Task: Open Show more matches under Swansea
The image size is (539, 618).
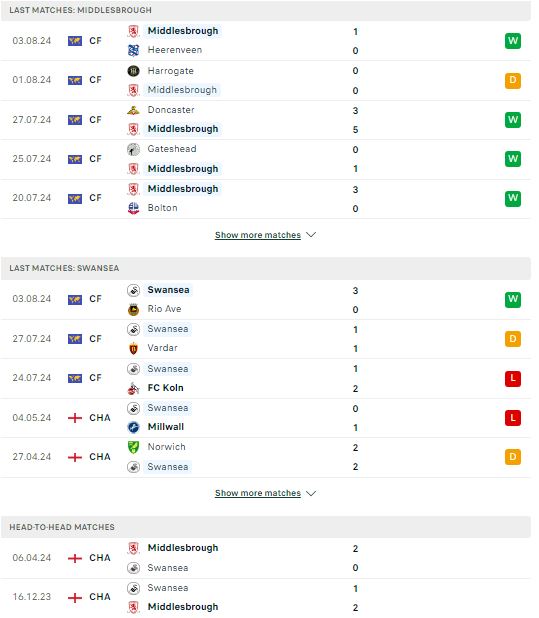Action: (258, 493)
